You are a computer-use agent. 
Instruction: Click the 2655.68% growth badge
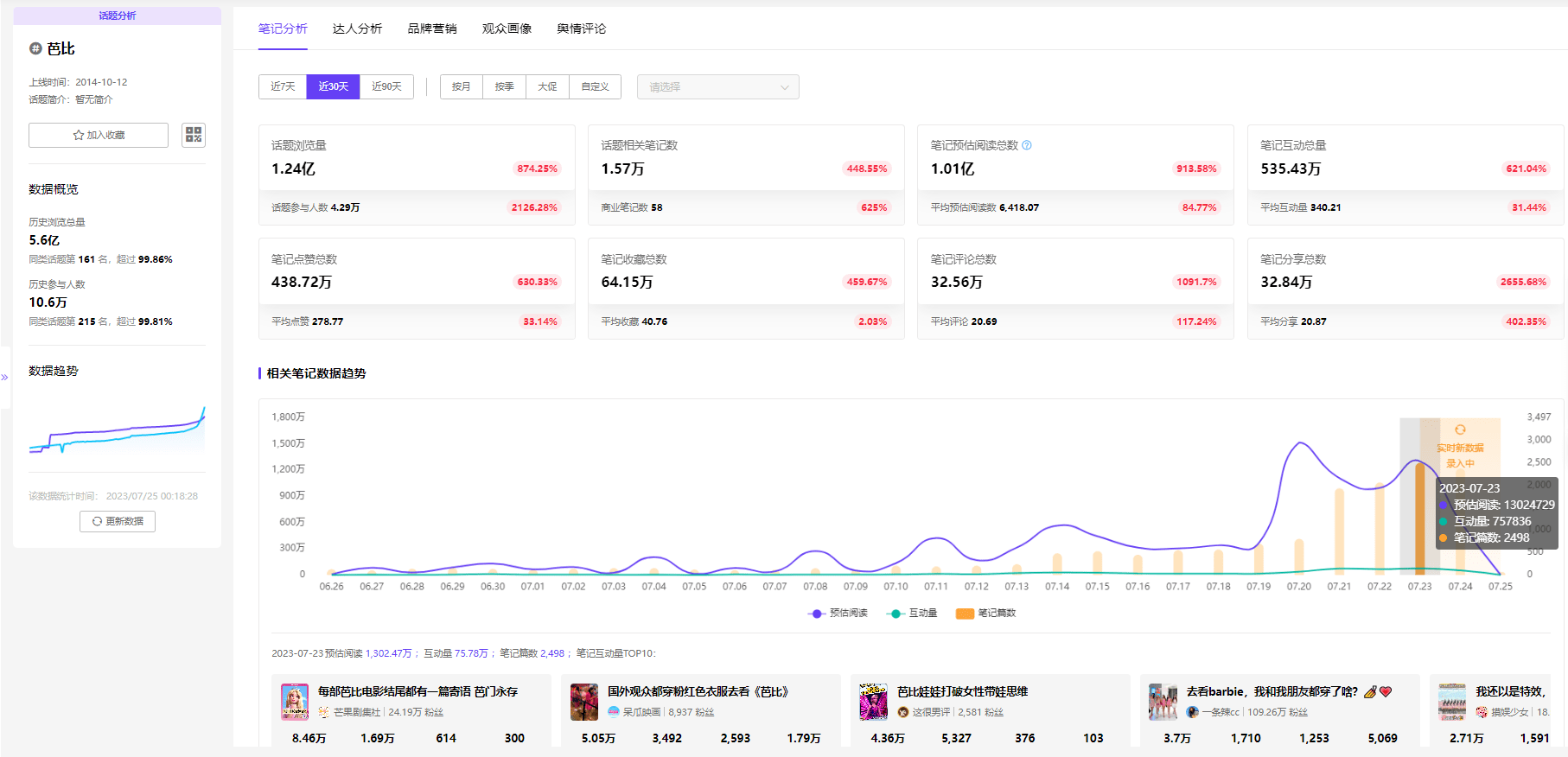[1523, 282]
